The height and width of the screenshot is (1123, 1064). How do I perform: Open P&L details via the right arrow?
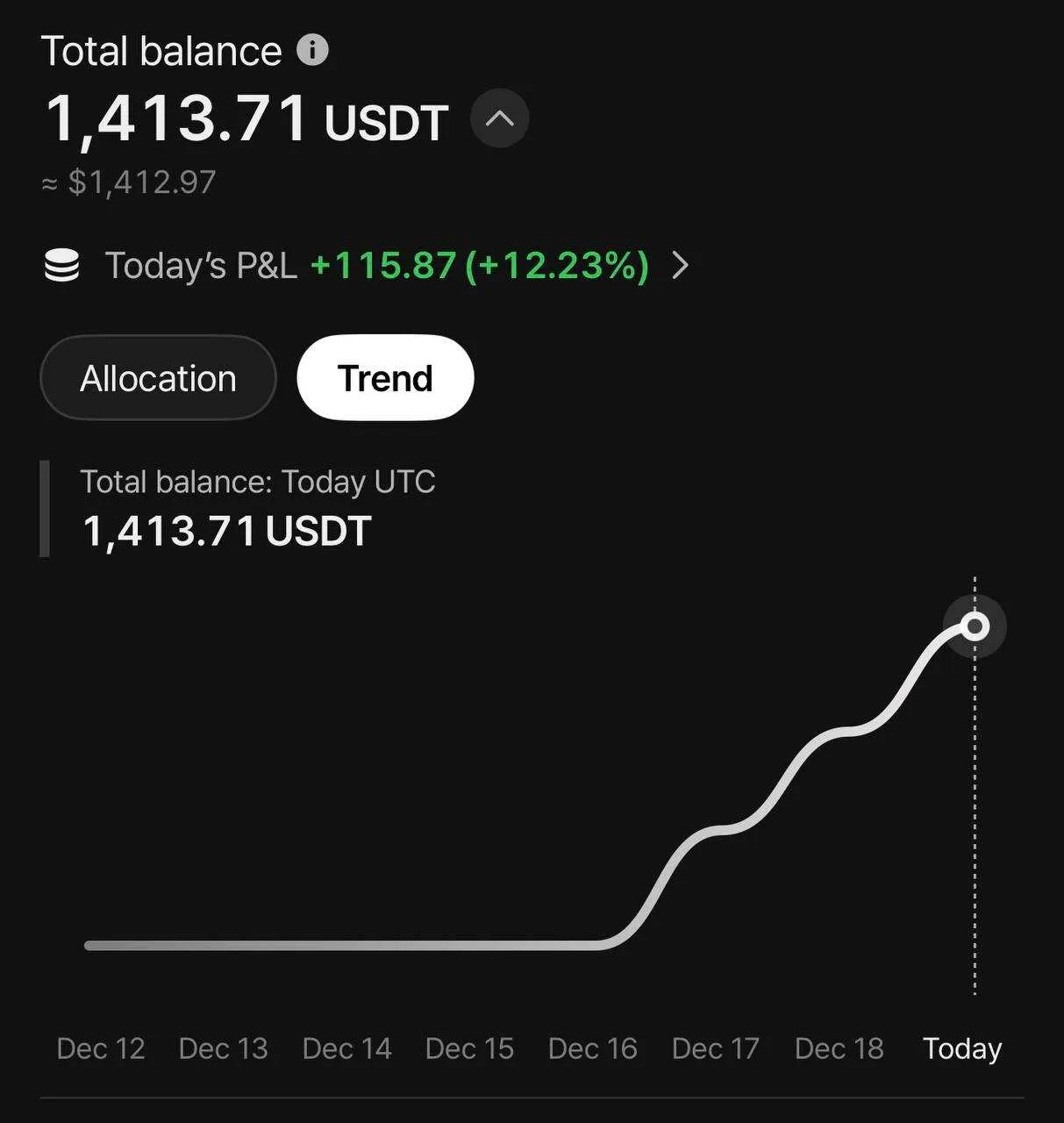(x=680, y=265)
